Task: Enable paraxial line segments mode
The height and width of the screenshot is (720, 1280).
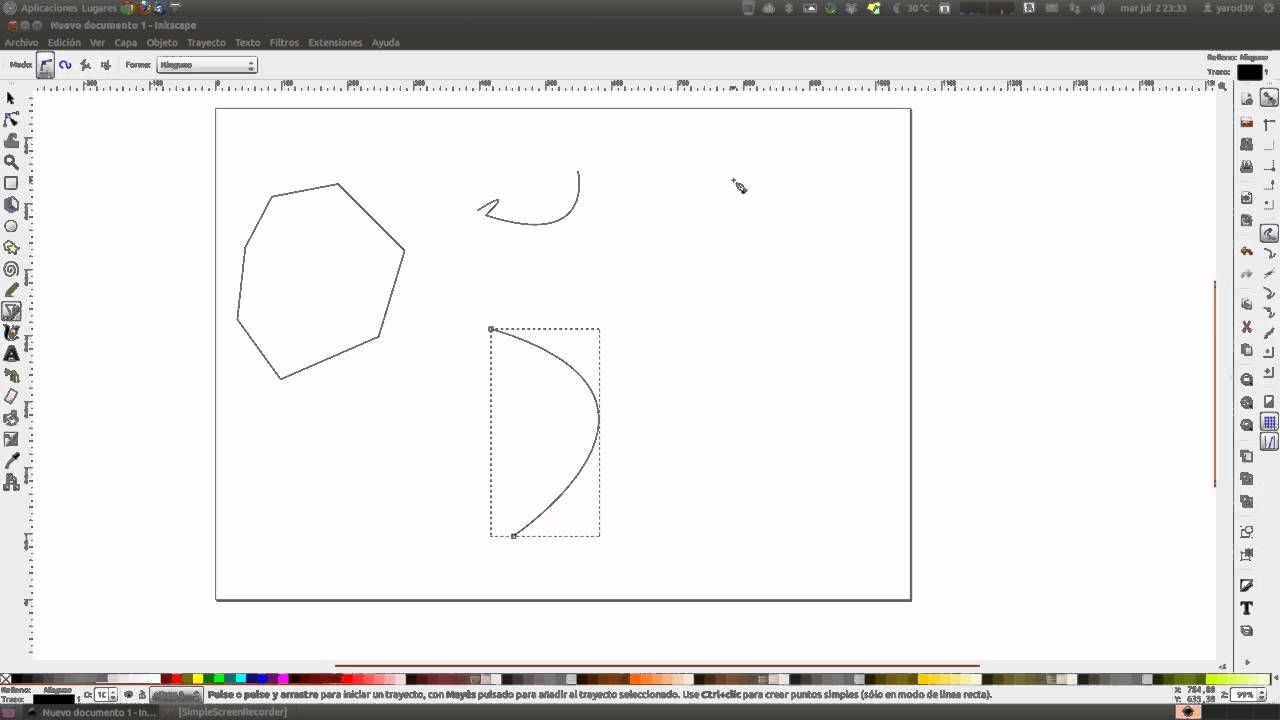Action: tap(105, 65)
